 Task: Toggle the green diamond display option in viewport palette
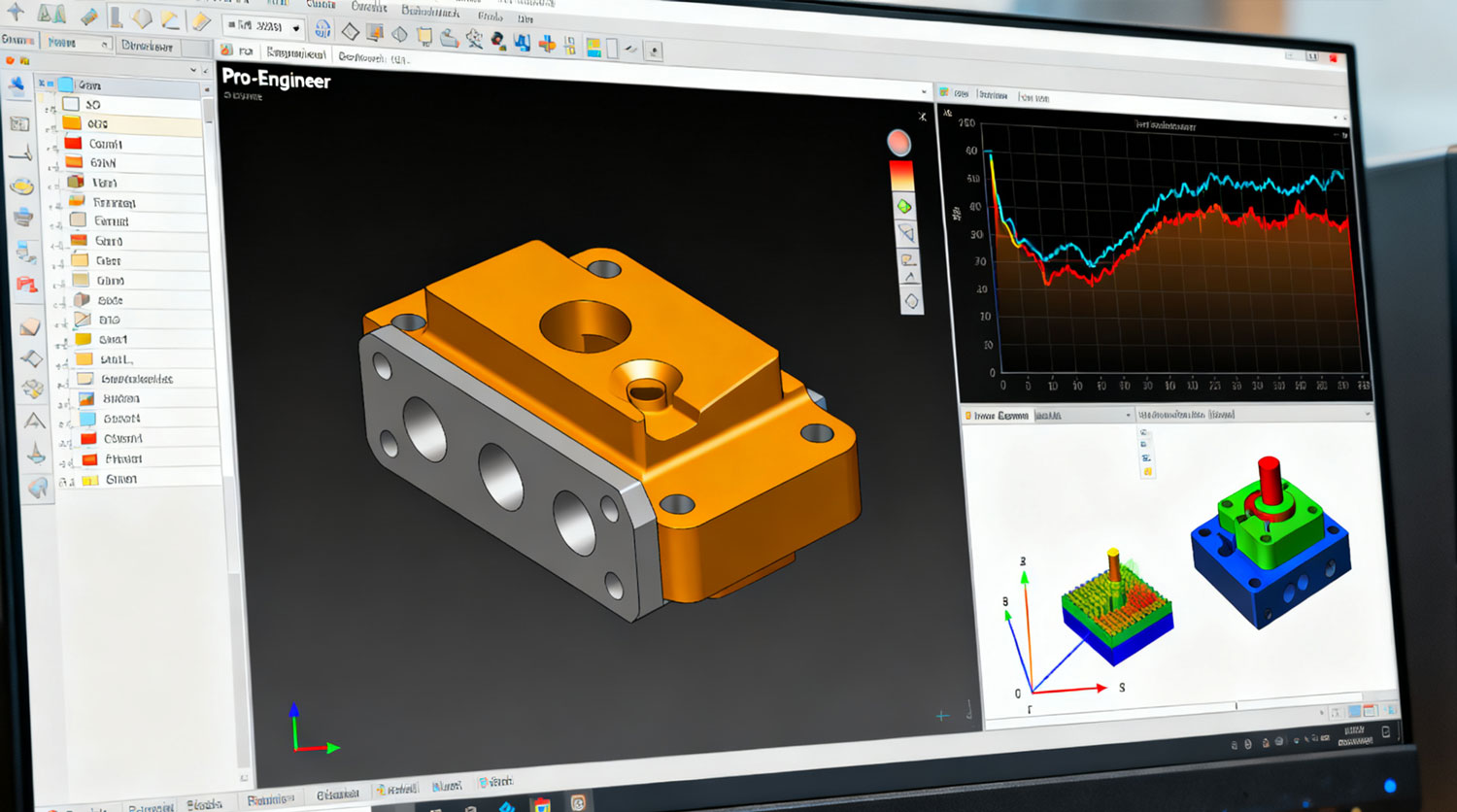click(902, 206)
